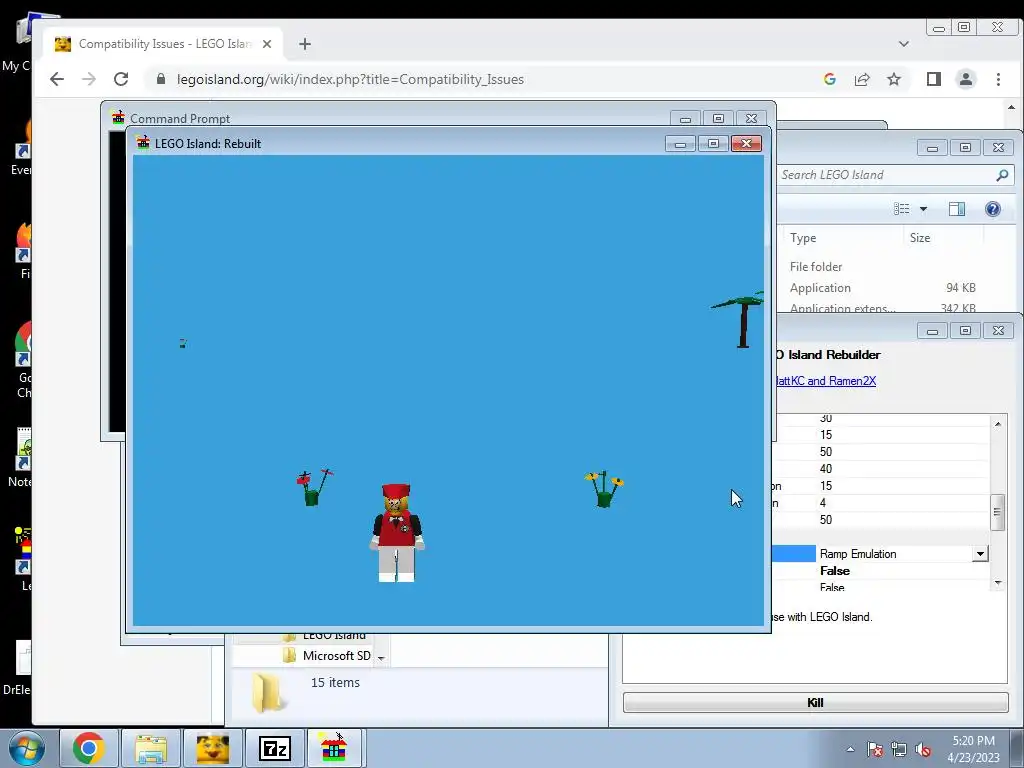Open Chrome from the taskbar
The height and width of the screenshot is (768, 1024).
89,748
